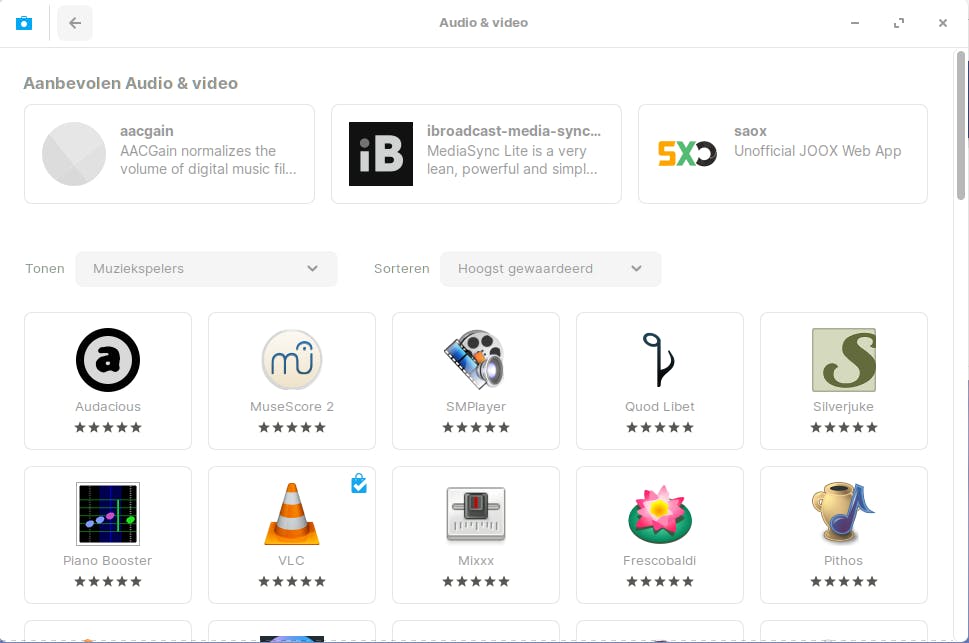Open the Sorteren Hoogst gewaardeerd dropdown
This screenshot has width=969, height=643.
[x=551, y=269]
